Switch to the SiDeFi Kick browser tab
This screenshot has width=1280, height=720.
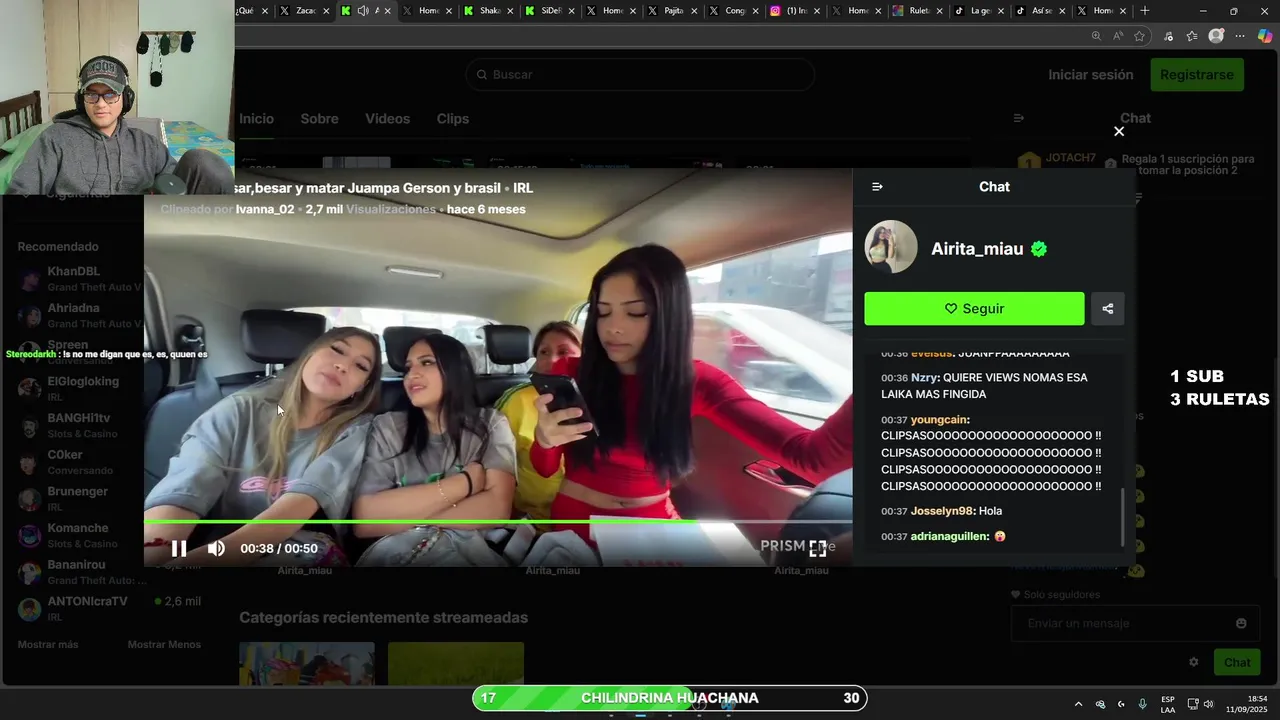(549, 11)
